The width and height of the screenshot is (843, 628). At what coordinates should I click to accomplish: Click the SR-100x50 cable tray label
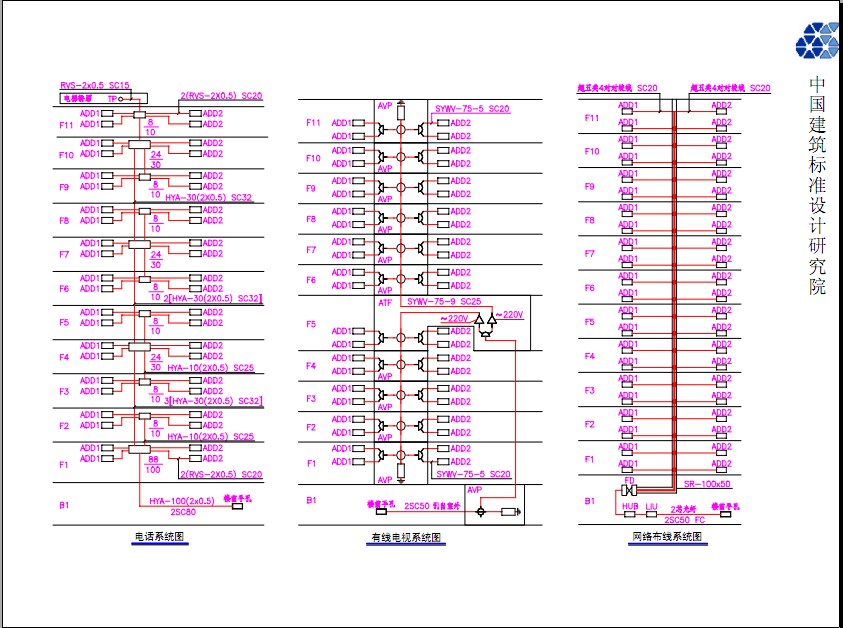[707, 484]
